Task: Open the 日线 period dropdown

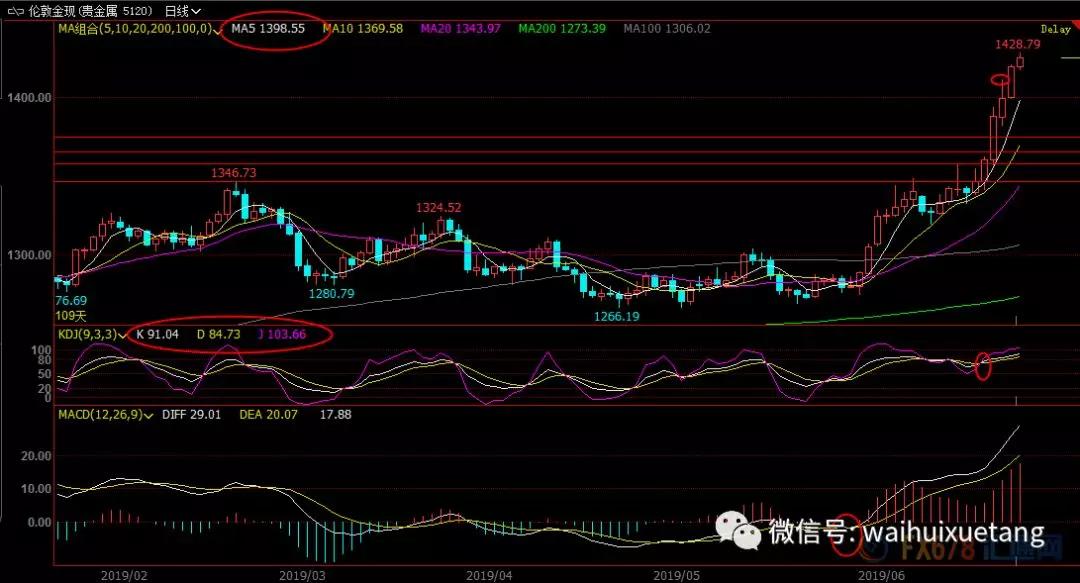Action: [180, 11]
